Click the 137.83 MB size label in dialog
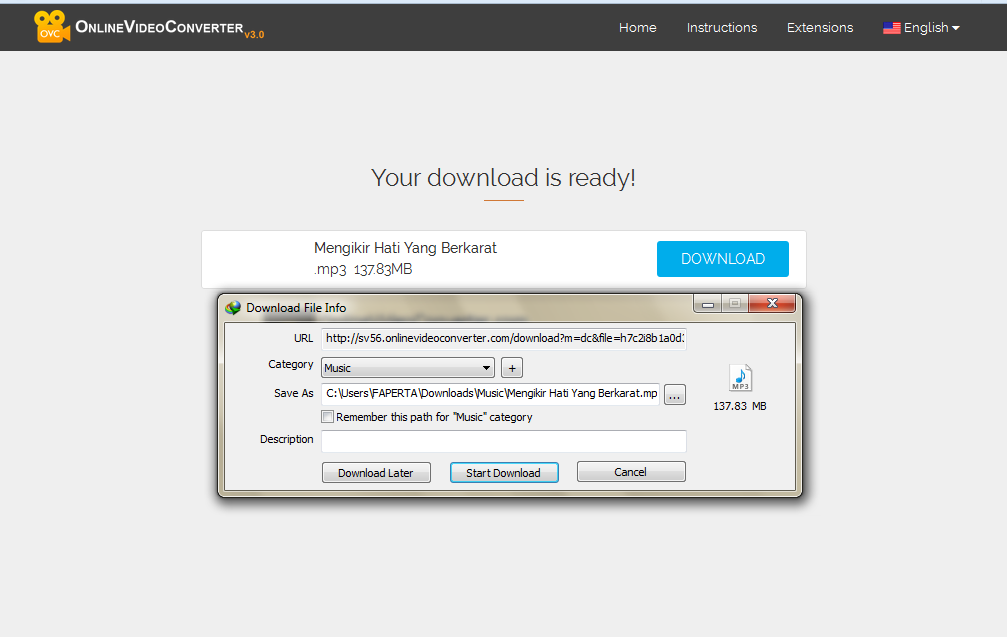 pos(740,406)
